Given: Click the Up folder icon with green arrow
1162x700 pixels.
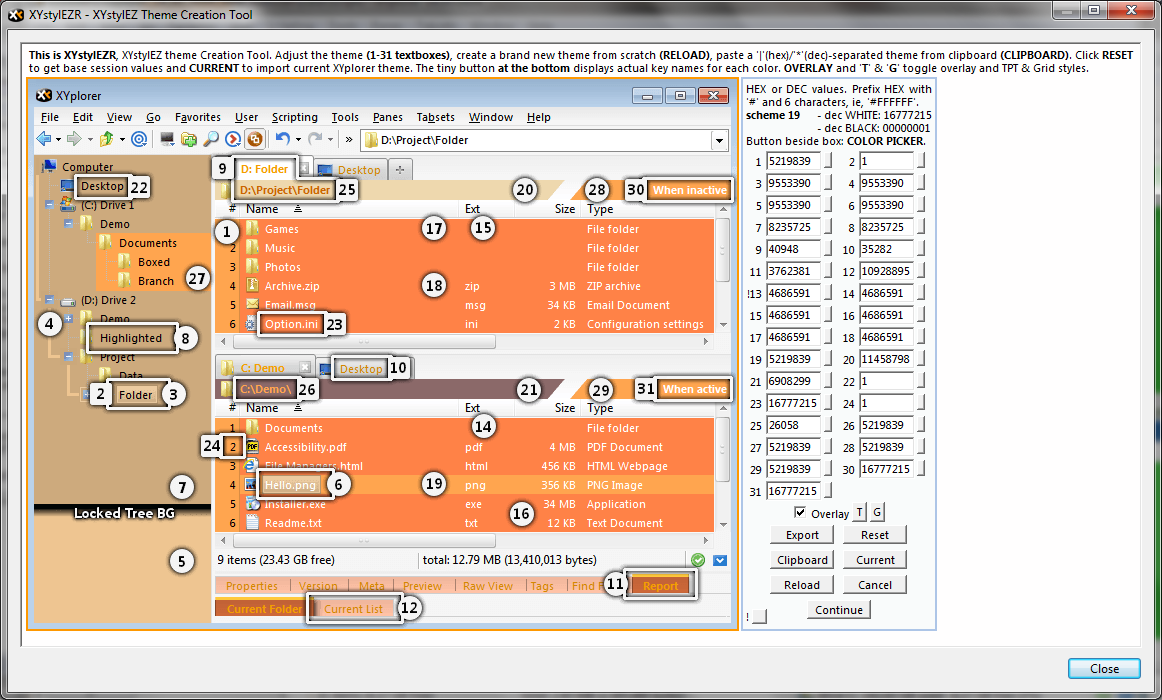Looking at the screenshot, I should 106,139.
